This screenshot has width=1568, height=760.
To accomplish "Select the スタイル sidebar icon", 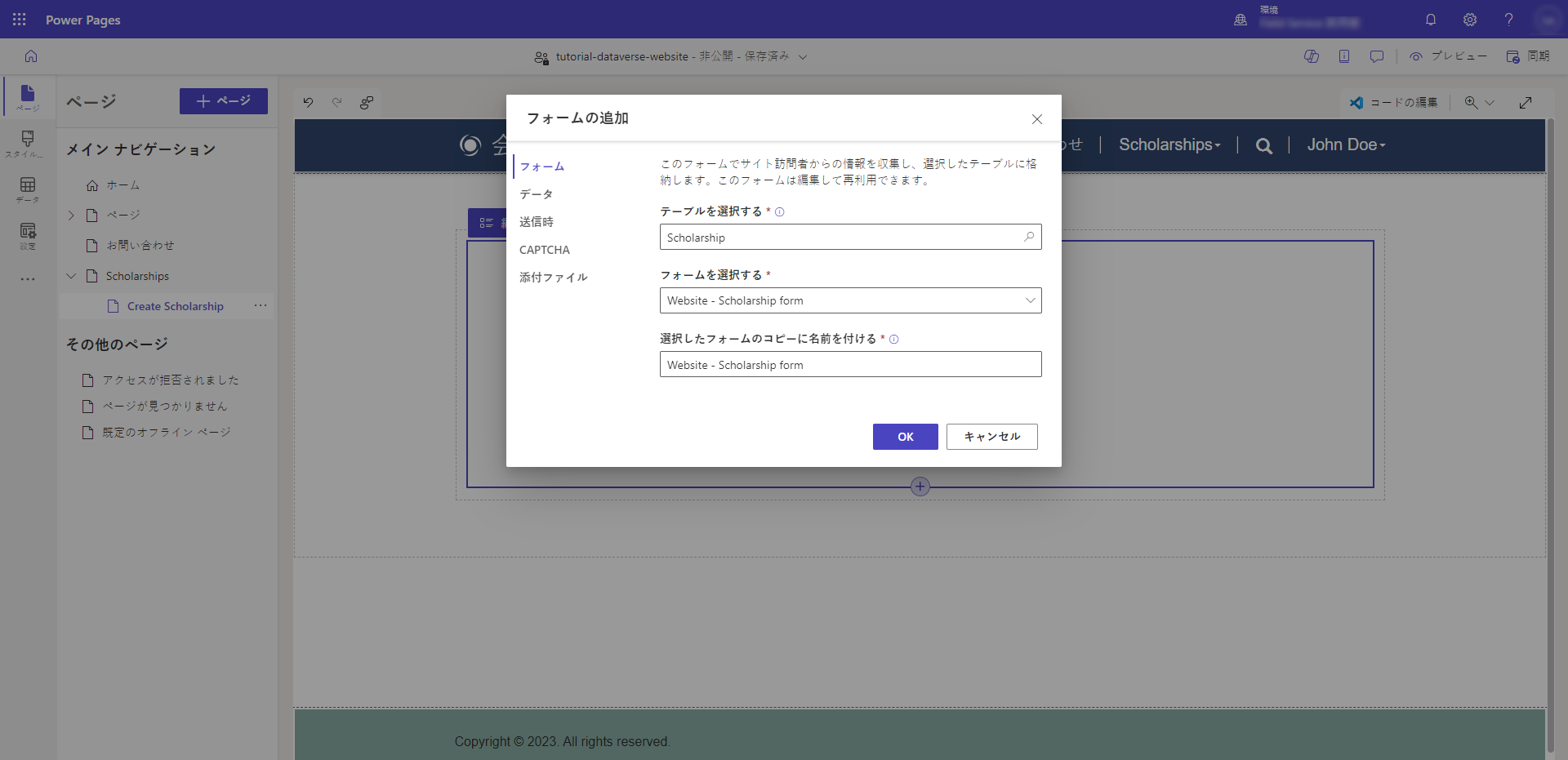I will tap(27, 144).
